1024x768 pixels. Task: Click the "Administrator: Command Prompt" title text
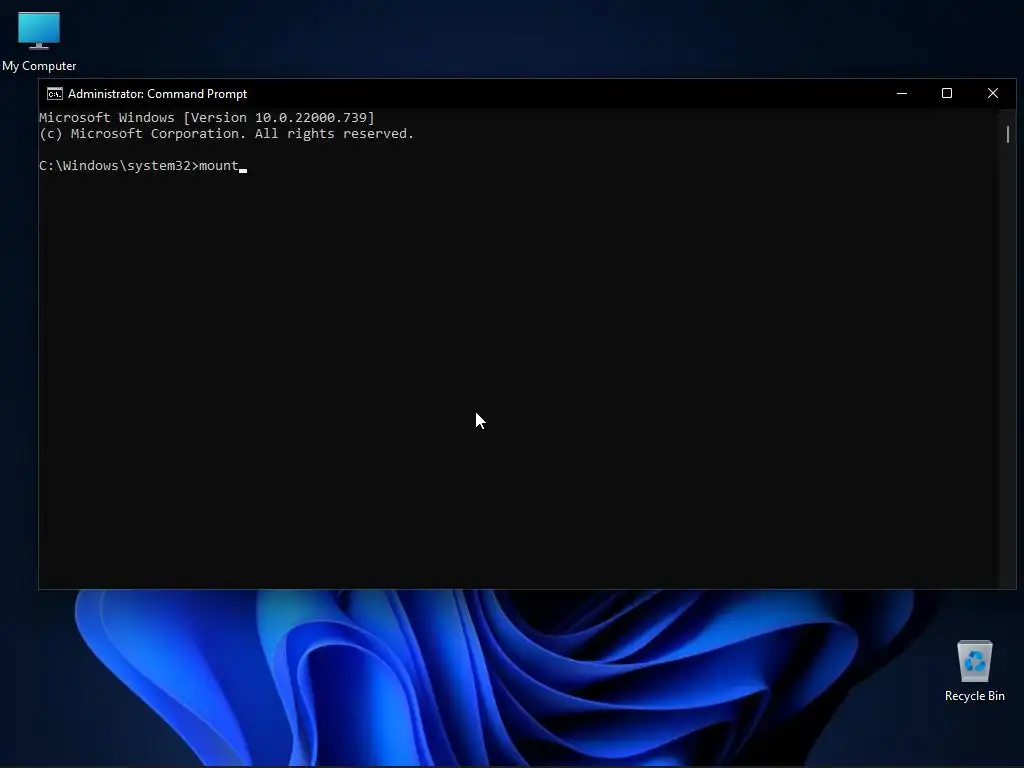[x=157, y=94]
